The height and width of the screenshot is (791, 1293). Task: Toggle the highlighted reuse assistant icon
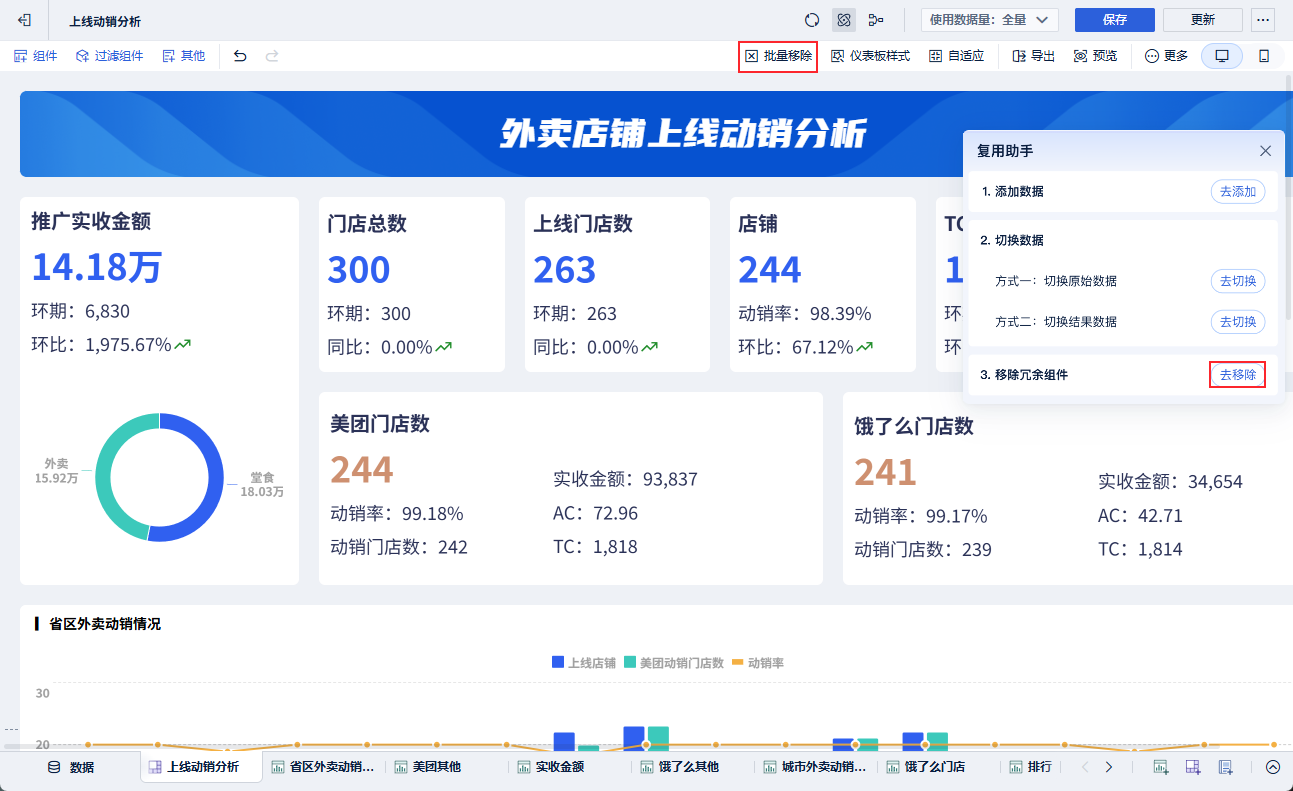(843, 20)
